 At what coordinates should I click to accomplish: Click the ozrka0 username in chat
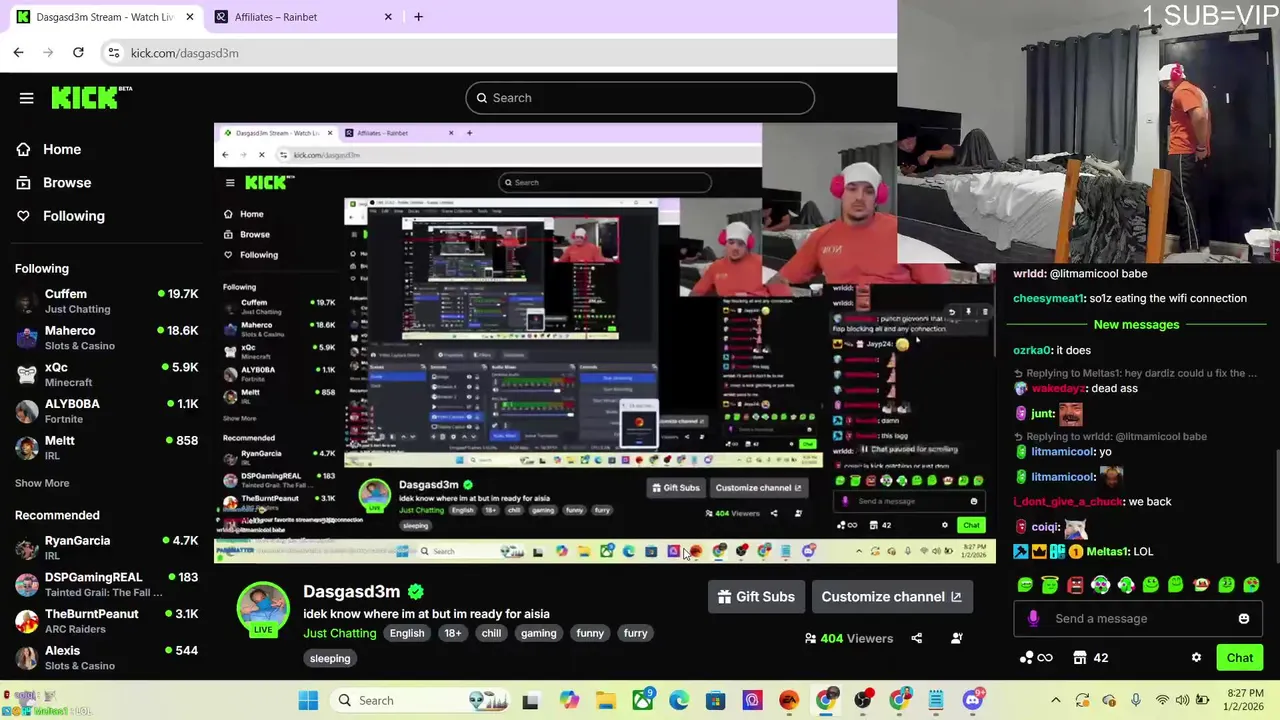1031,350
